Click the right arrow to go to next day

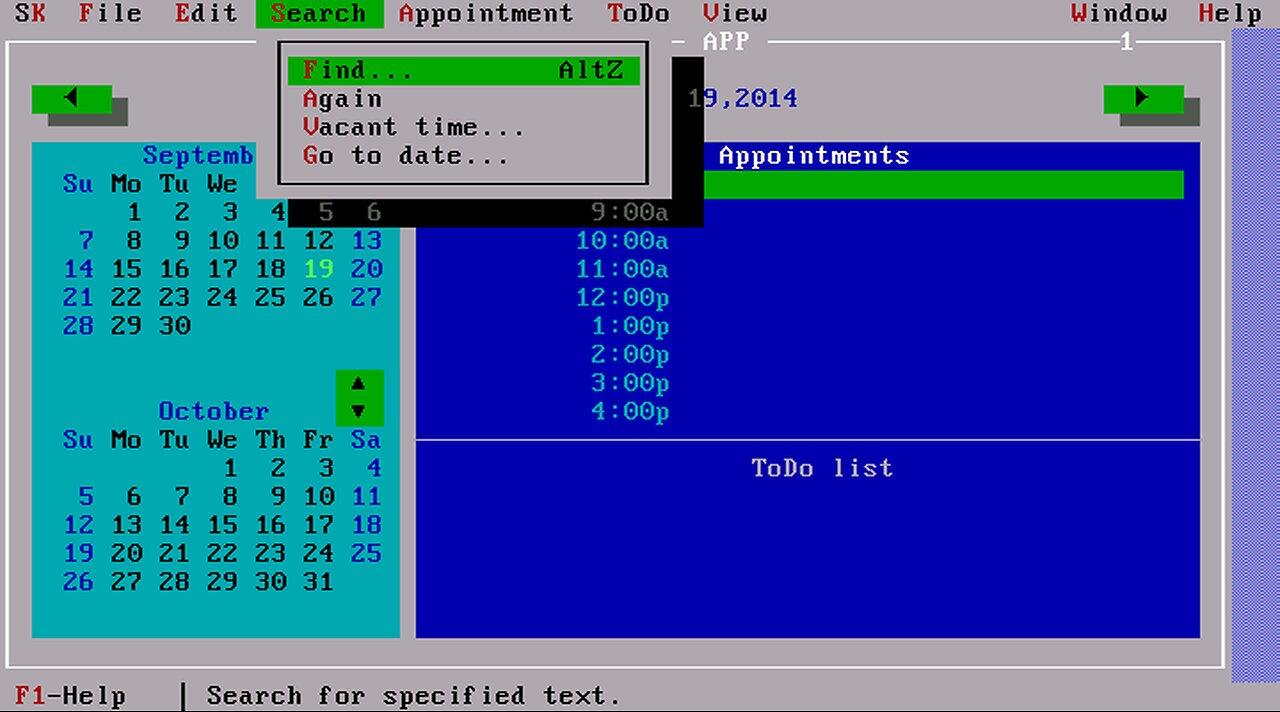[1142, 97]
